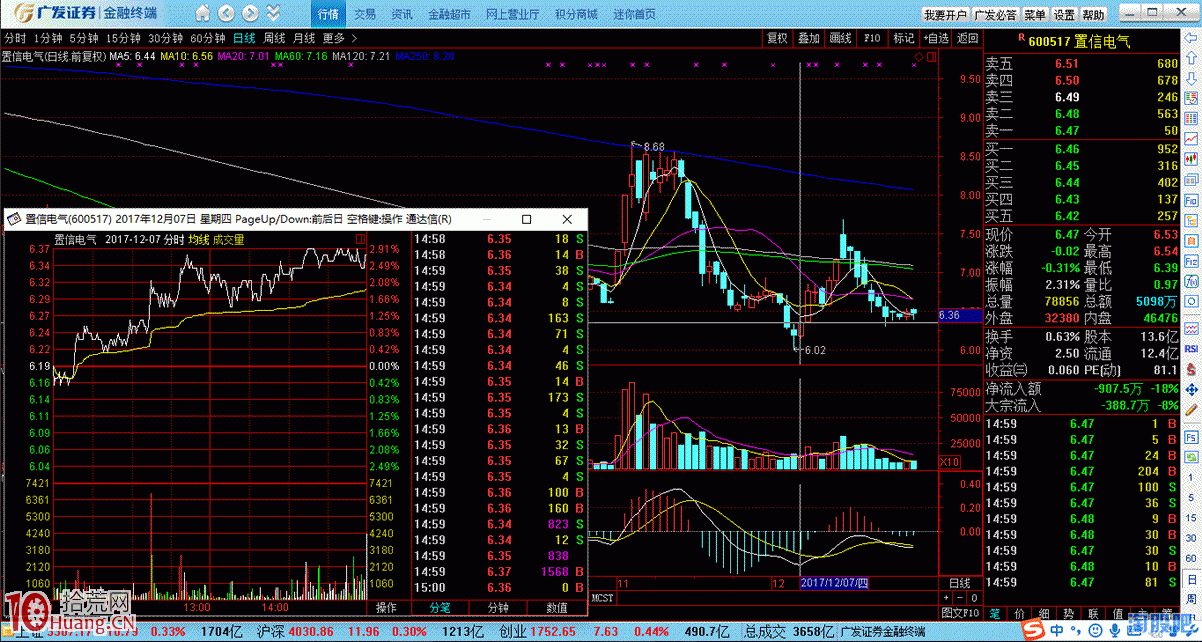Screen dimensions: 1202x642
Task: Click 均线 label in popup chart header
Action: click(x=200, y=240)
